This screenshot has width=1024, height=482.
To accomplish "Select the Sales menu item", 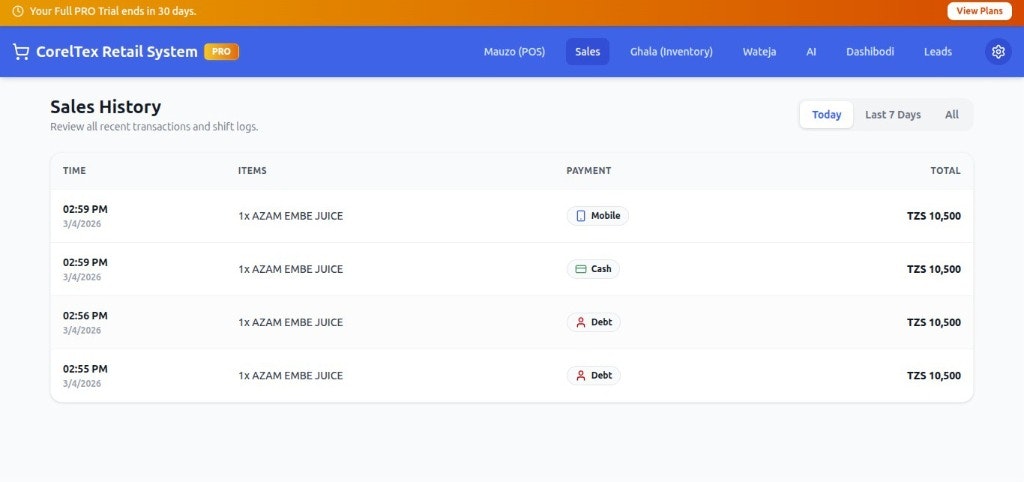I will click(x=588, y=52).
